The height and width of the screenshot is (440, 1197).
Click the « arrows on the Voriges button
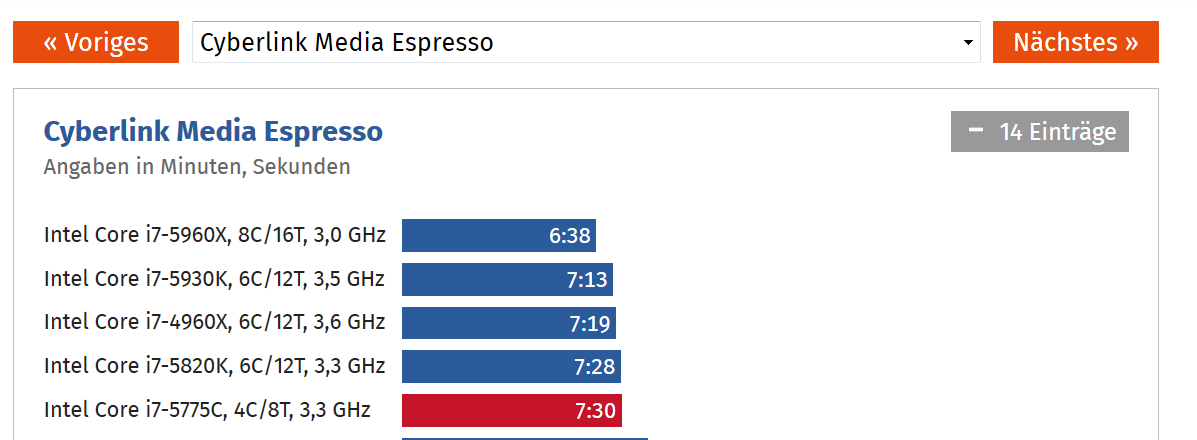[50, 43]
